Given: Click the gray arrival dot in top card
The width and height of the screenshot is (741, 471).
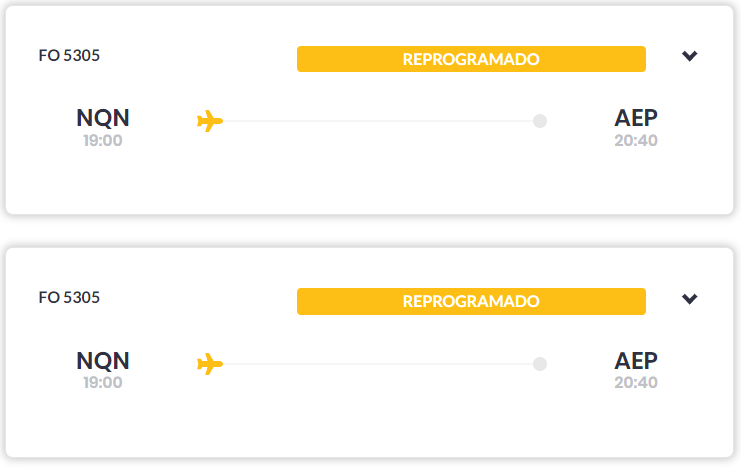Looking at the screenshot, I should click(x=540, y=121).
